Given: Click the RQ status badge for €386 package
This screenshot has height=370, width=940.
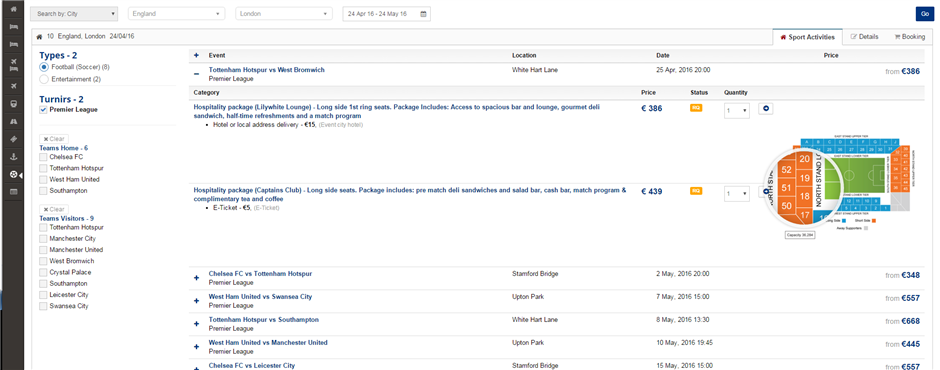Looking at the screenshot, I should tap(696, 108).
